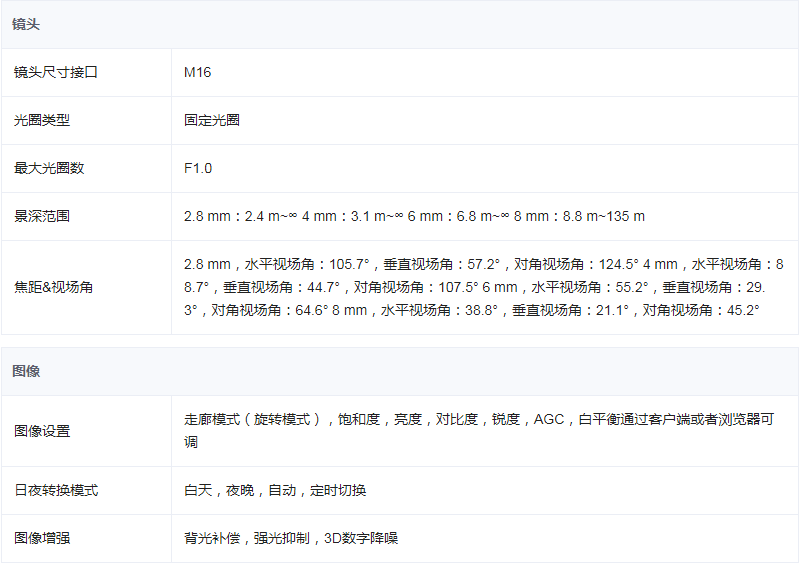Select the F1.0 aperture value
Screen dimensions: 801x563
click(198, 168)
